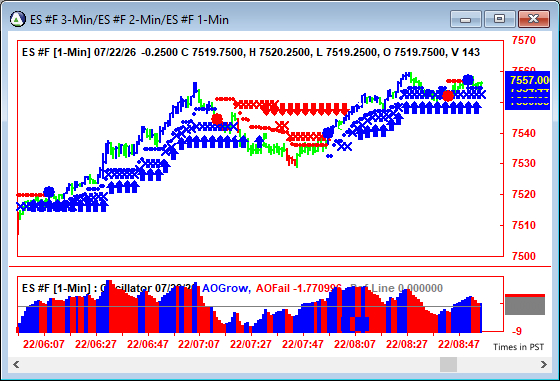Image resolution: width=560 pixels, height=381 pixels.
Task: Click the AOGrow indicator label
Action: click(226, 288)
